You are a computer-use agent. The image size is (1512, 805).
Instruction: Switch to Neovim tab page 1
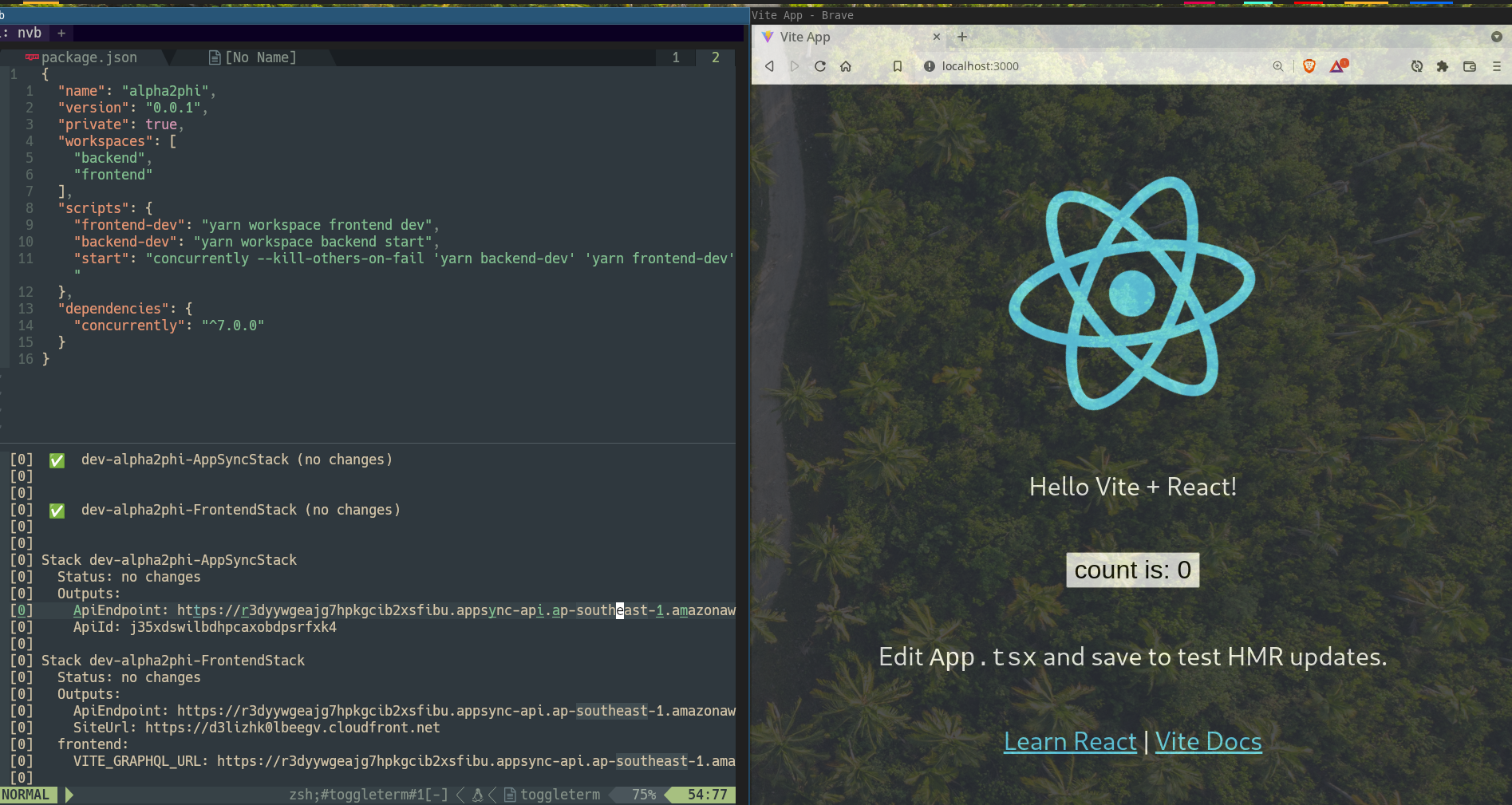point(676,57)
